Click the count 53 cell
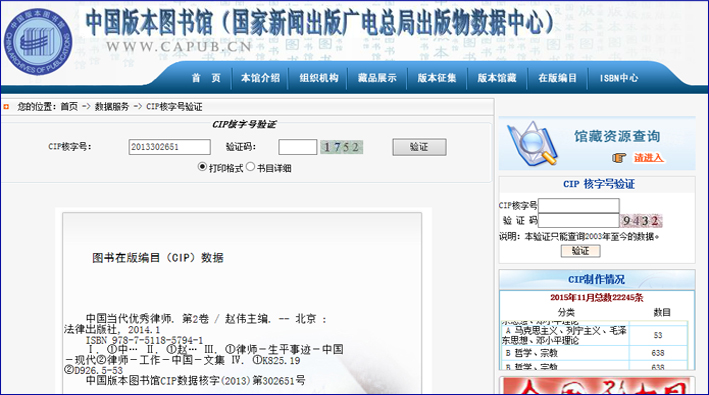 pyautogui.click(x=658, y=335)
